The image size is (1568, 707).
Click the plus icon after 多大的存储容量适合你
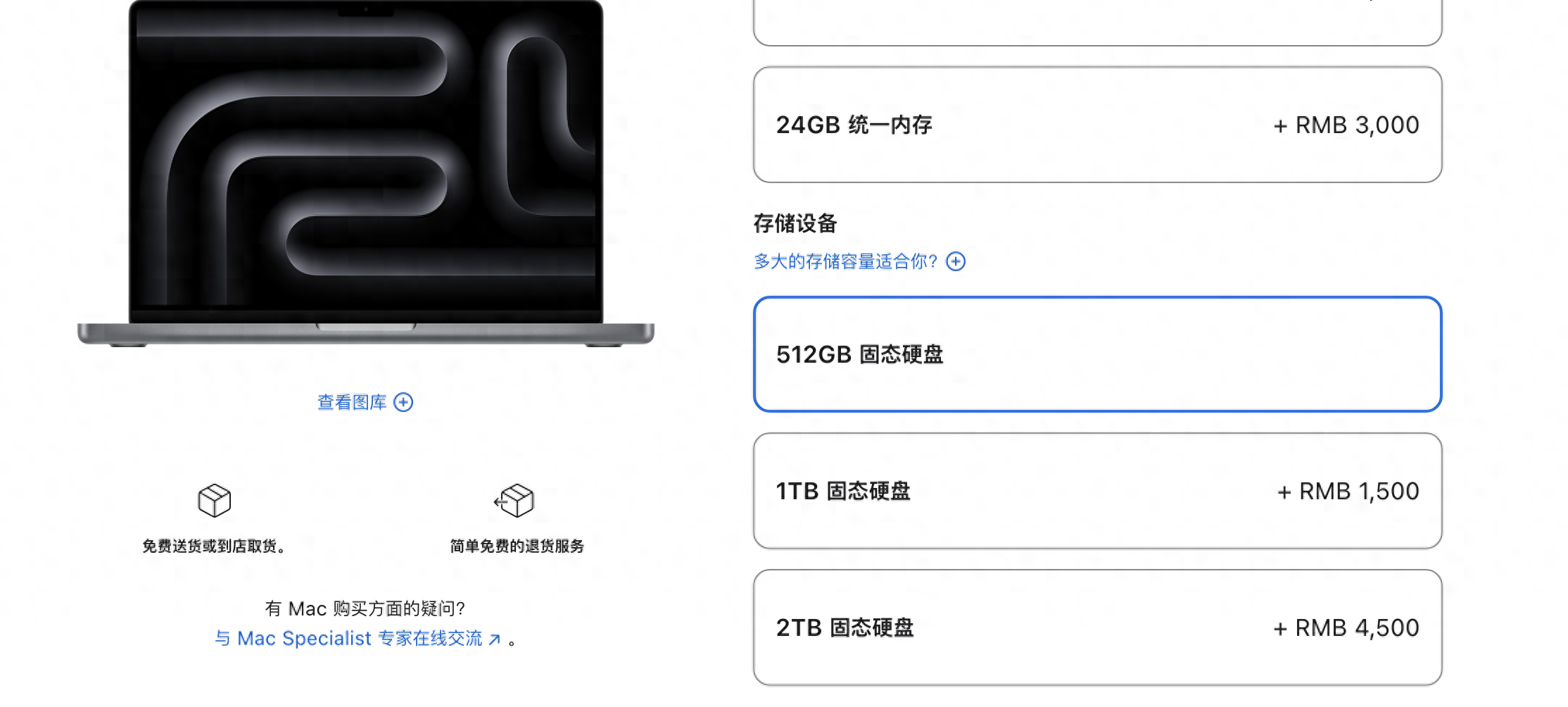pos(956,261)
